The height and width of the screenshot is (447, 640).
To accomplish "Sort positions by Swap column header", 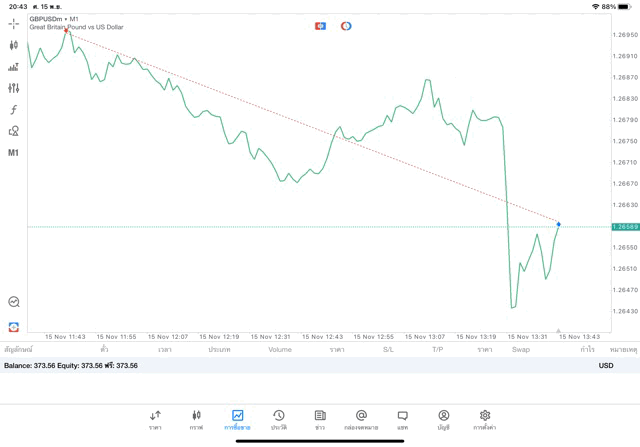I will point(521,350).
